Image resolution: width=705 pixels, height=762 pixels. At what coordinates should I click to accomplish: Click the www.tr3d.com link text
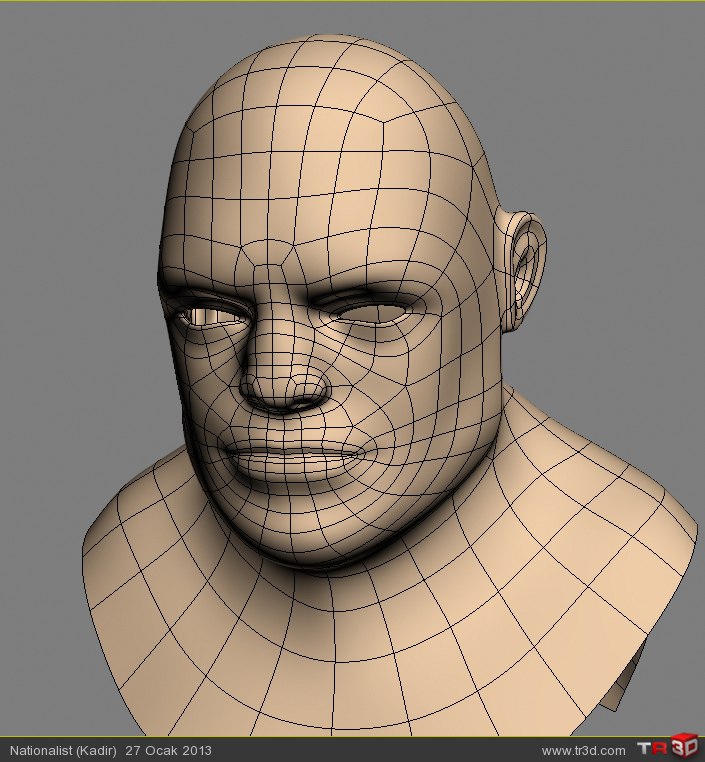[x=583, y=751]
